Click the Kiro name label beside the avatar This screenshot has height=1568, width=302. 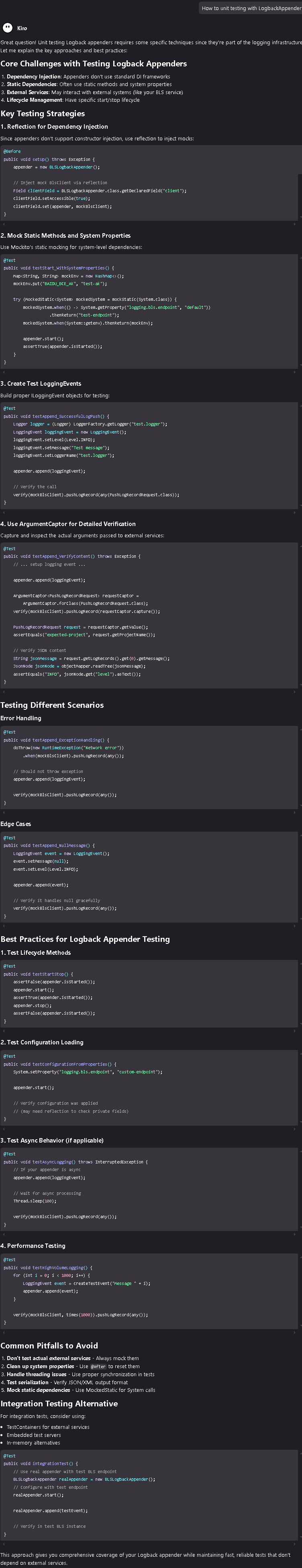click(22, 28)
